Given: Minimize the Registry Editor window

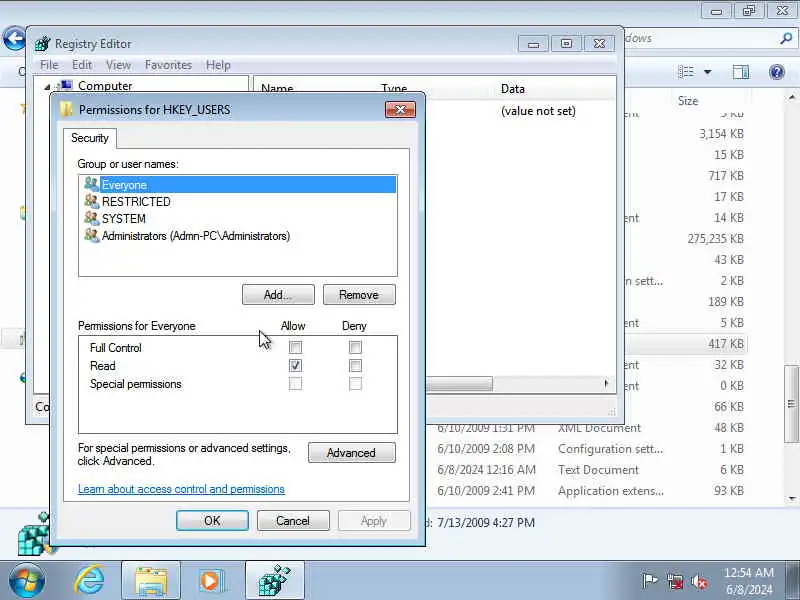Looking at the screenshot, I should click(x=534, y=44).
